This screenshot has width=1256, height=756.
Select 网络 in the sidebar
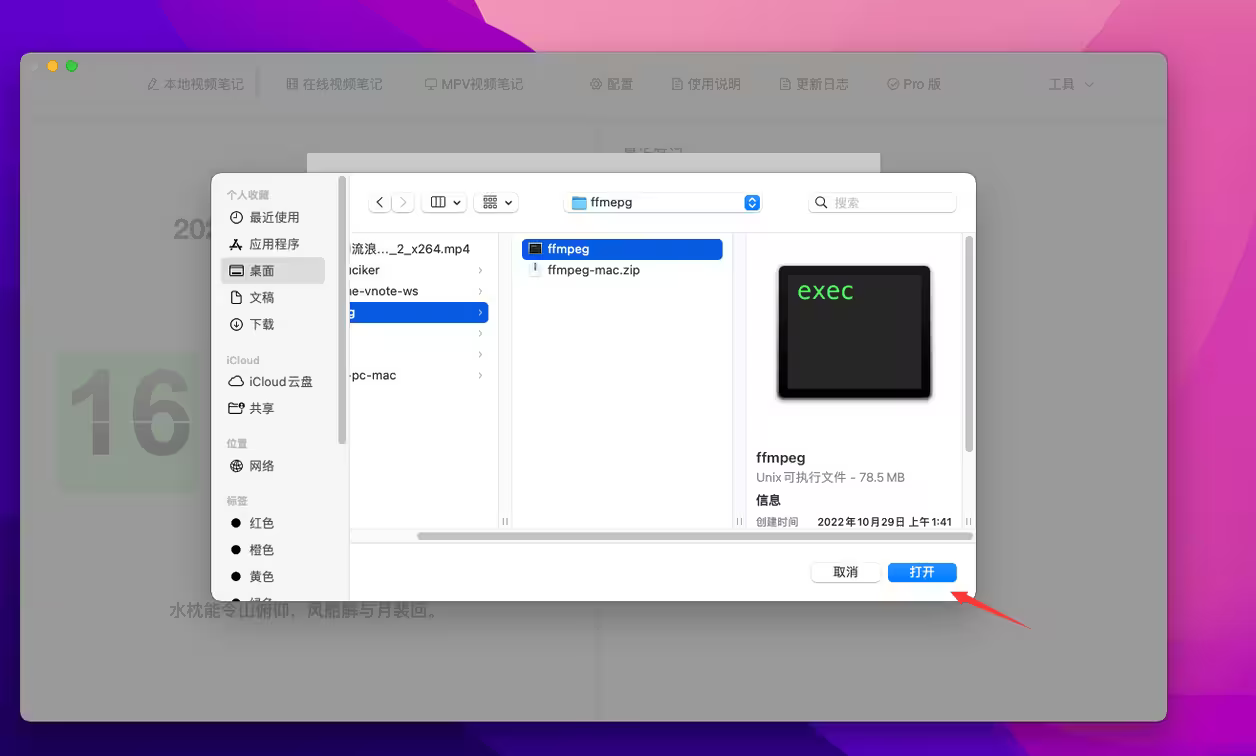point(273,466)
